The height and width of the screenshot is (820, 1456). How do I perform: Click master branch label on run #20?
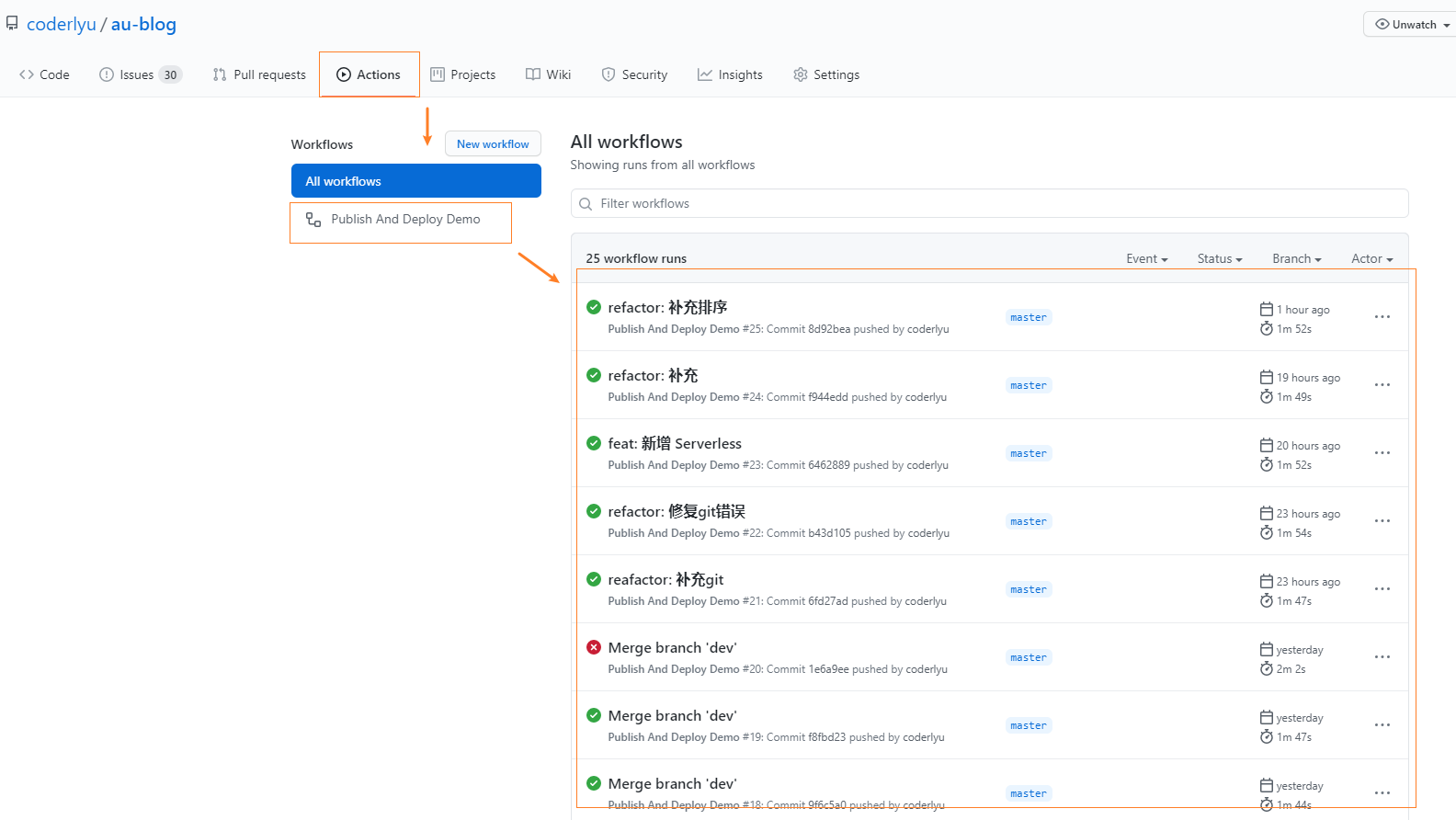pyautogui.click(x=1029, y=657)
